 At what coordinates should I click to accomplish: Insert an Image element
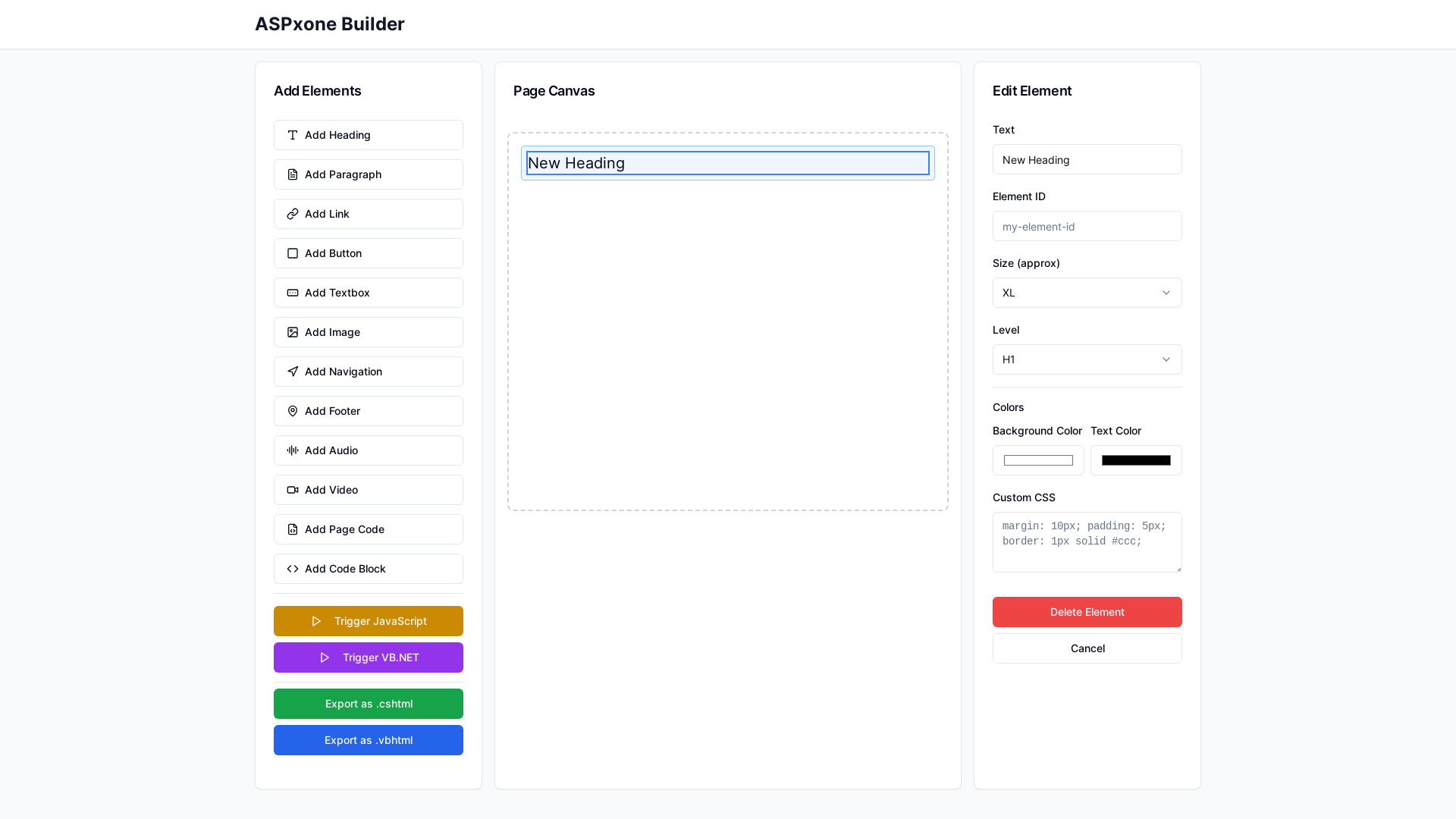click(x=369, y=332)
